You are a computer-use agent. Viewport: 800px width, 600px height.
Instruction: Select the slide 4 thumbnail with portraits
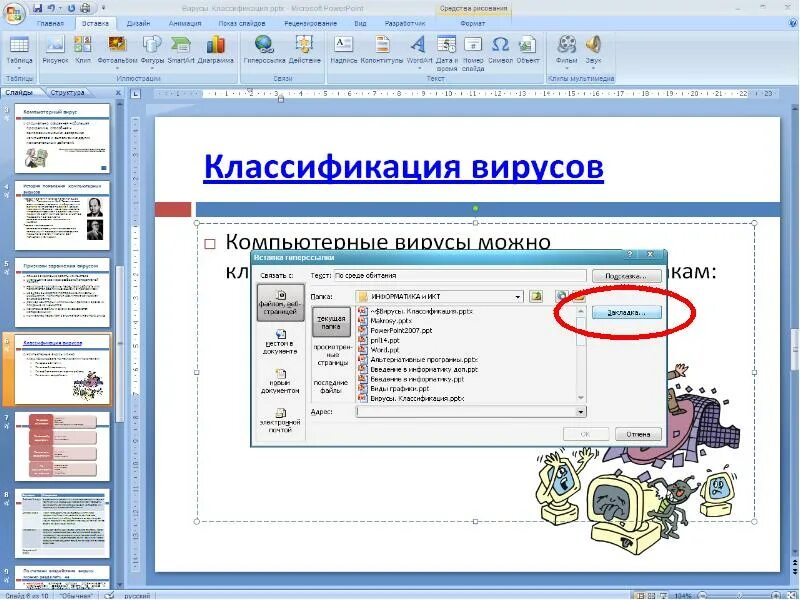tap(62, 215)
